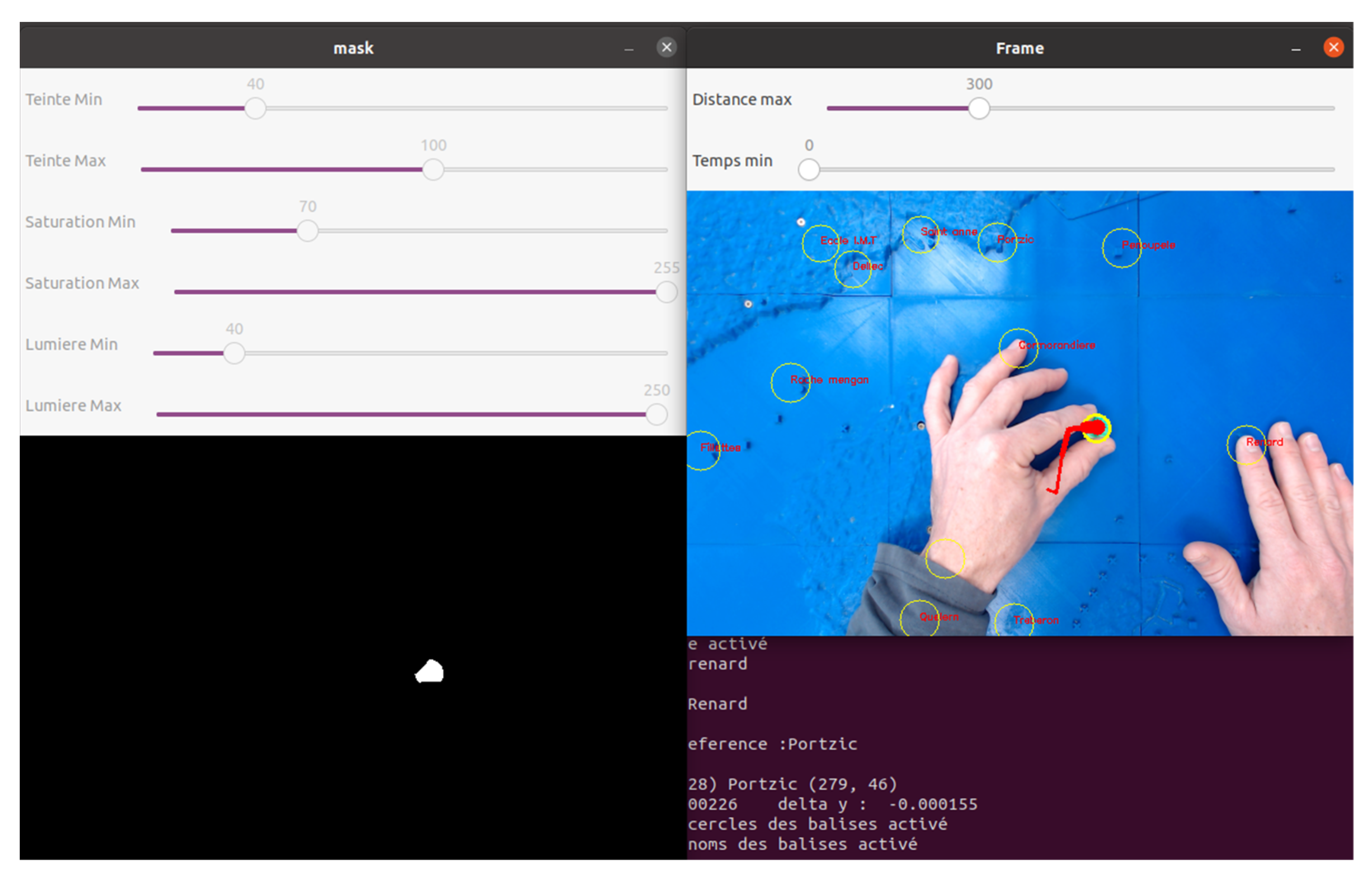Click the Roche mengan beacon circle
Screen dimensions: 1372x877
[790, 383]
